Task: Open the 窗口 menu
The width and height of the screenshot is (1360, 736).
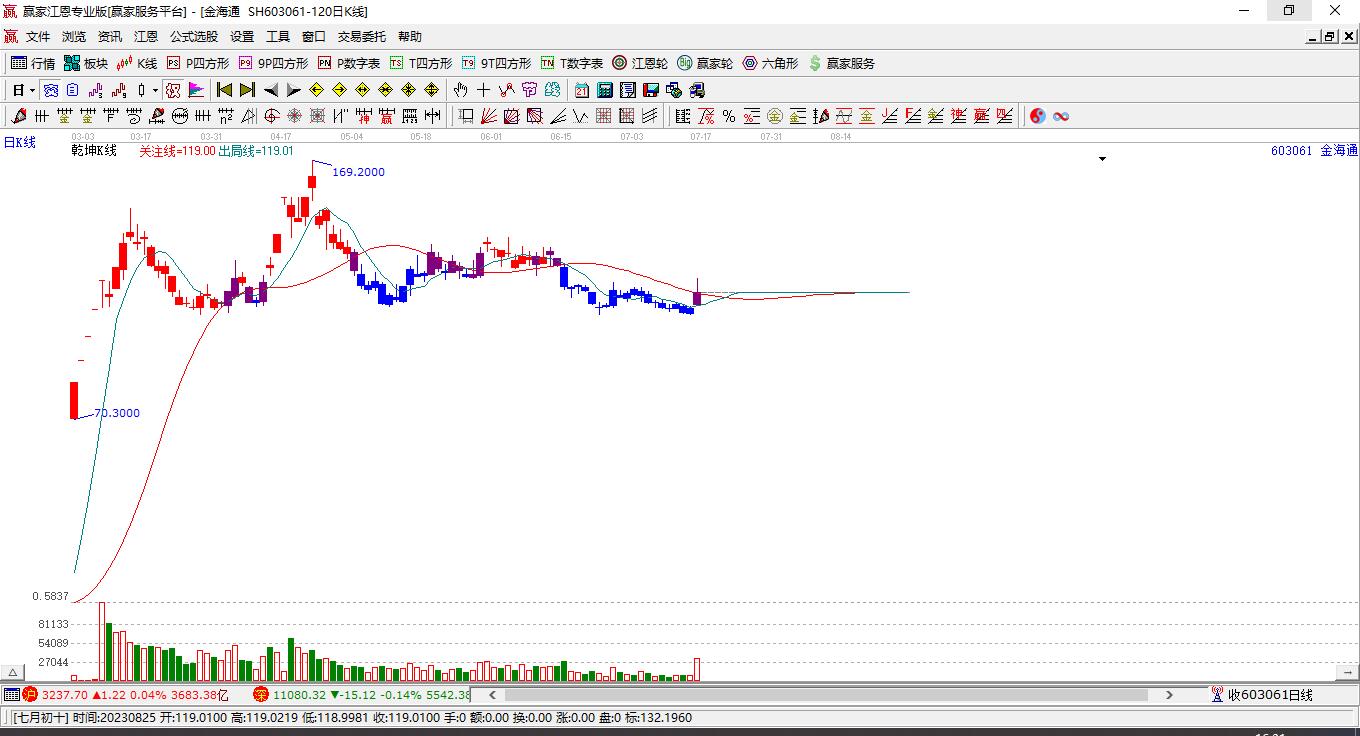Action: pos(314,37)
